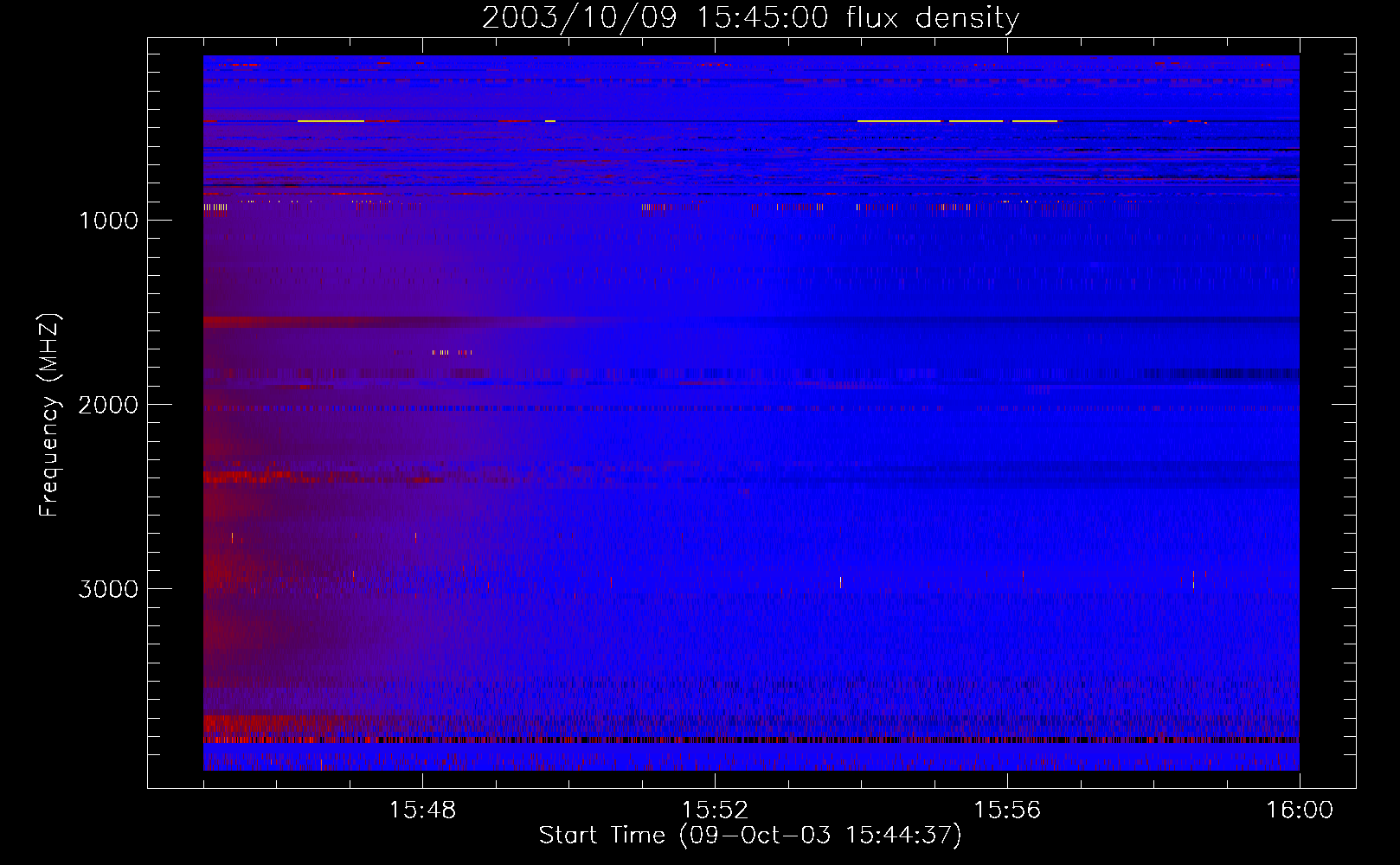Click the 3000 frequency tick label
1400x865 pixels.
108,589
